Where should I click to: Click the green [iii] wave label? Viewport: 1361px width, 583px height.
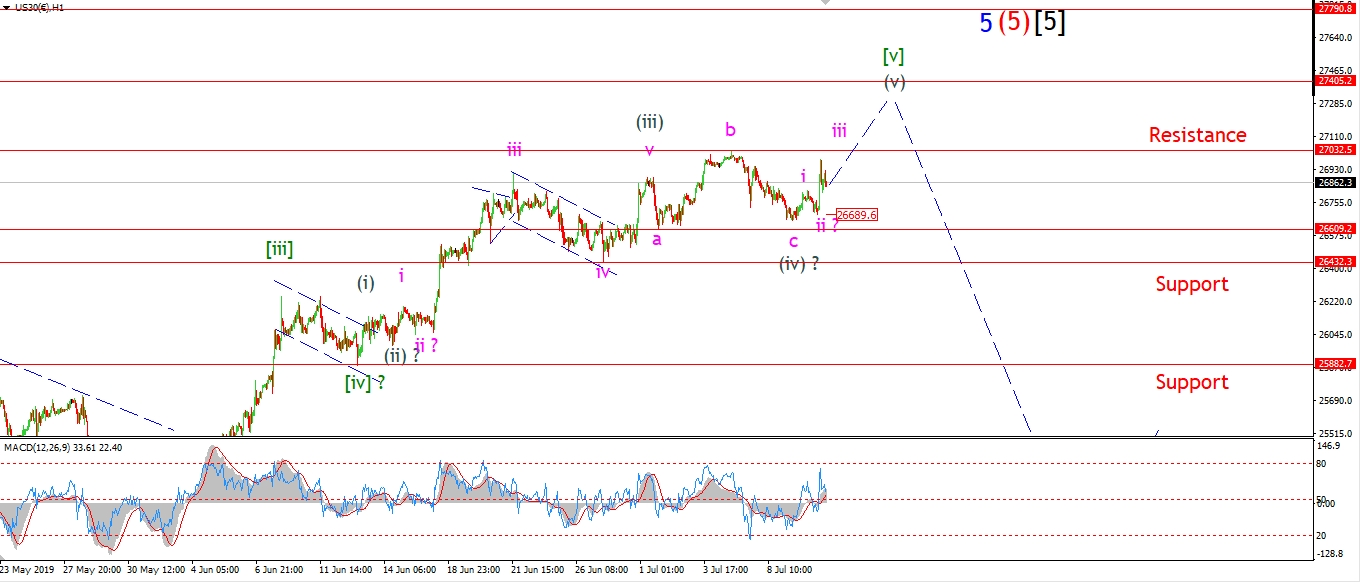click(x=279, y=249)
